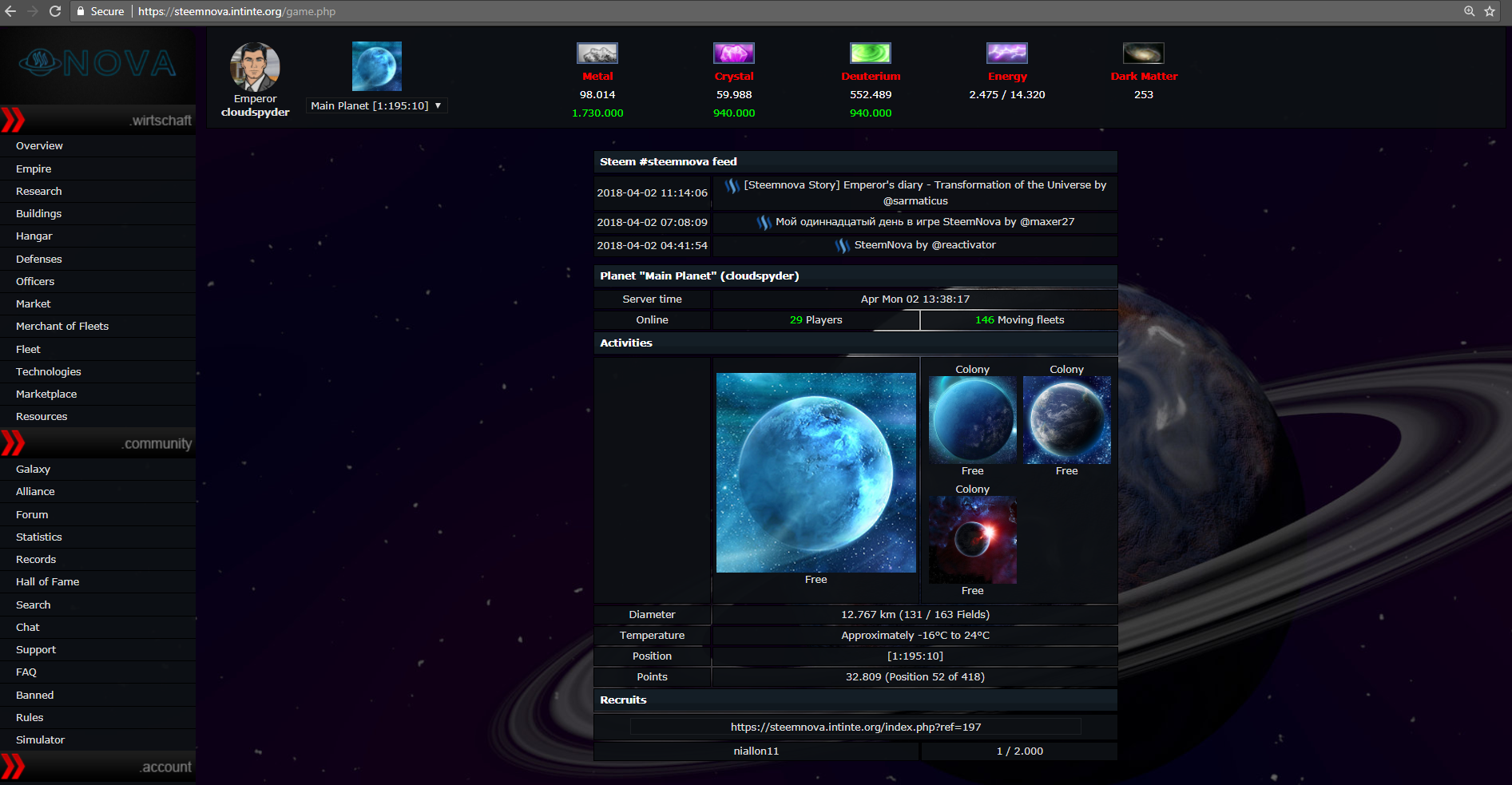Open Buildings page
Image resolution: width=1512 pixels, height=785 pixels.
tap(38, 213)
